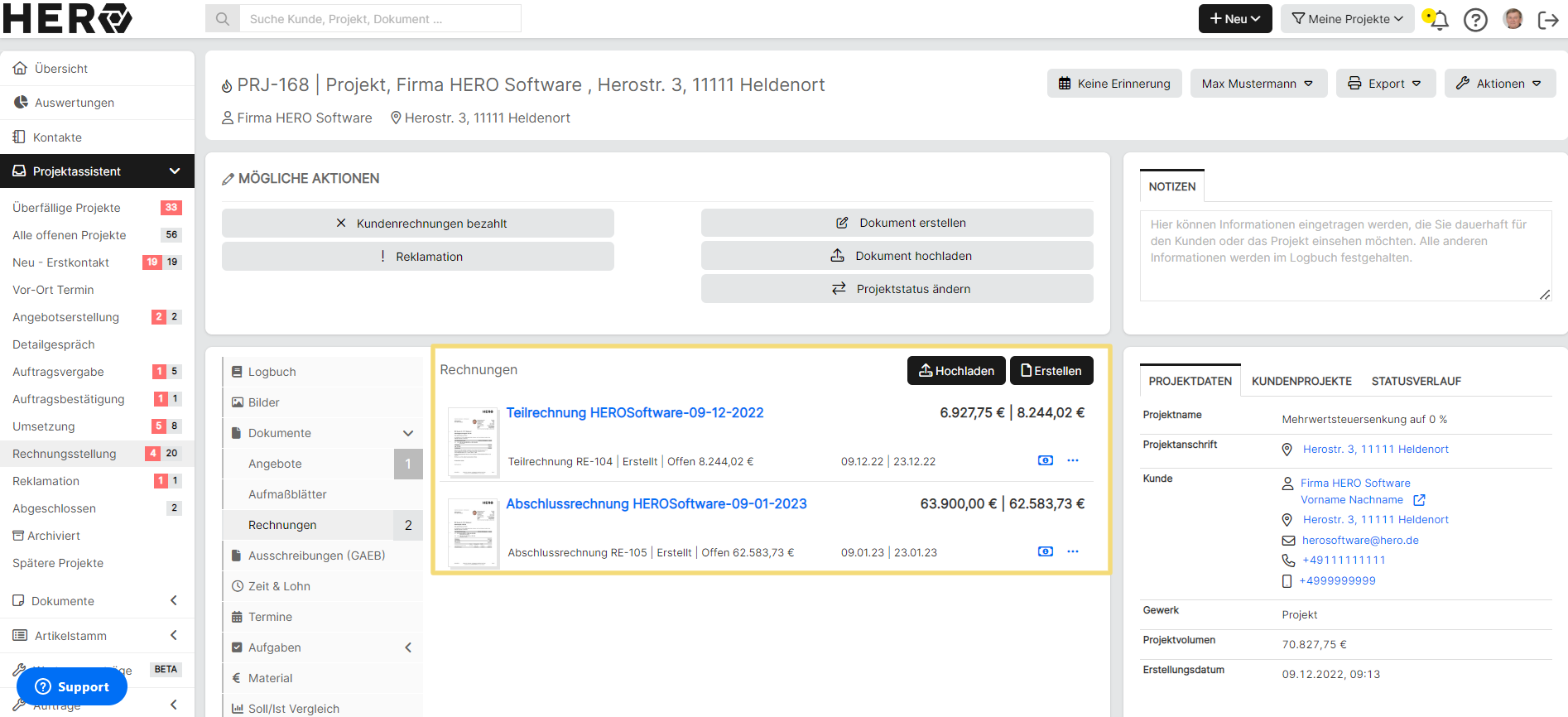Click the Logbuch book icon
Screen dimensions: 1568x717
pyautogui.click(x=238, y=372)
